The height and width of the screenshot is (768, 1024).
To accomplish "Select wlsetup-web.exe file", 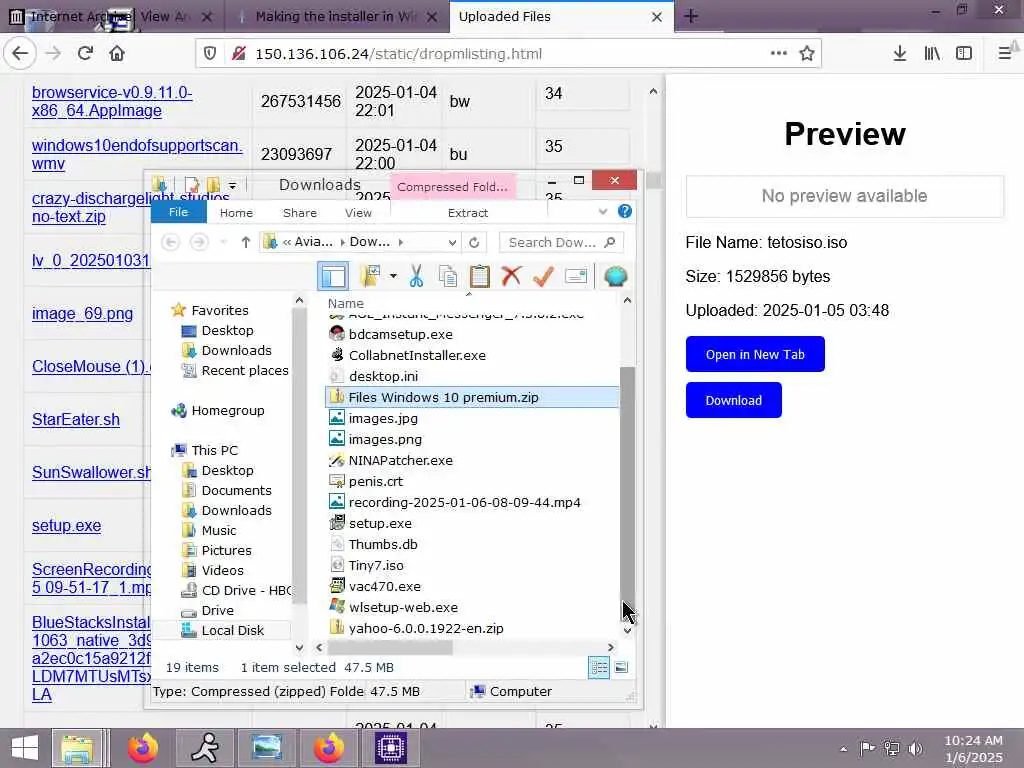I will click(403, 607).
